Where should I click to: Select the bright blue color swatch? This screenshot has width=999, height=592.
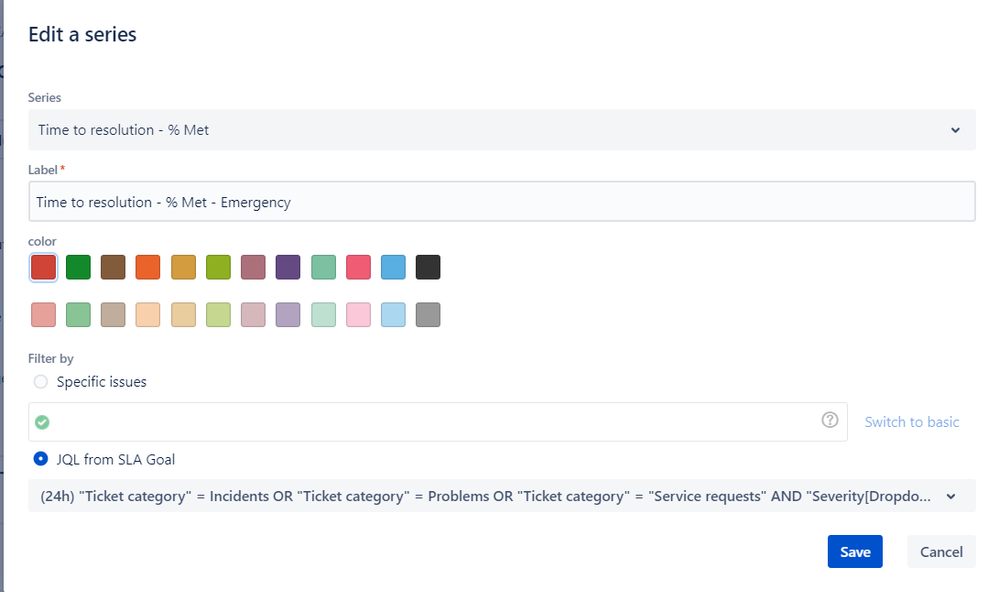(x=393, y=267)
